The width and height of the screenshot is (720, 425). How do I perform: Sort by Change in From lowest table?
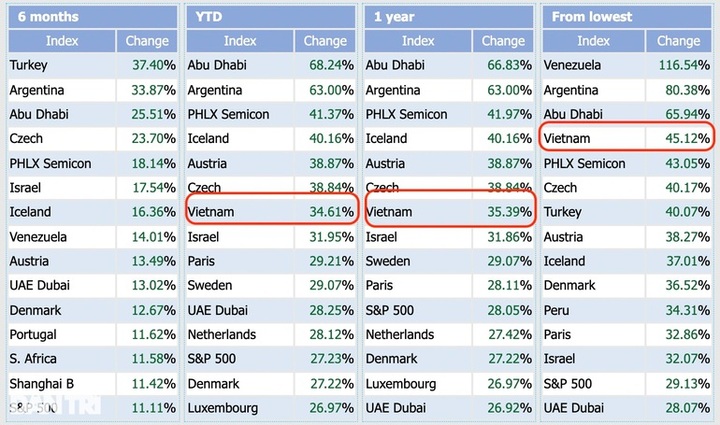680,41
